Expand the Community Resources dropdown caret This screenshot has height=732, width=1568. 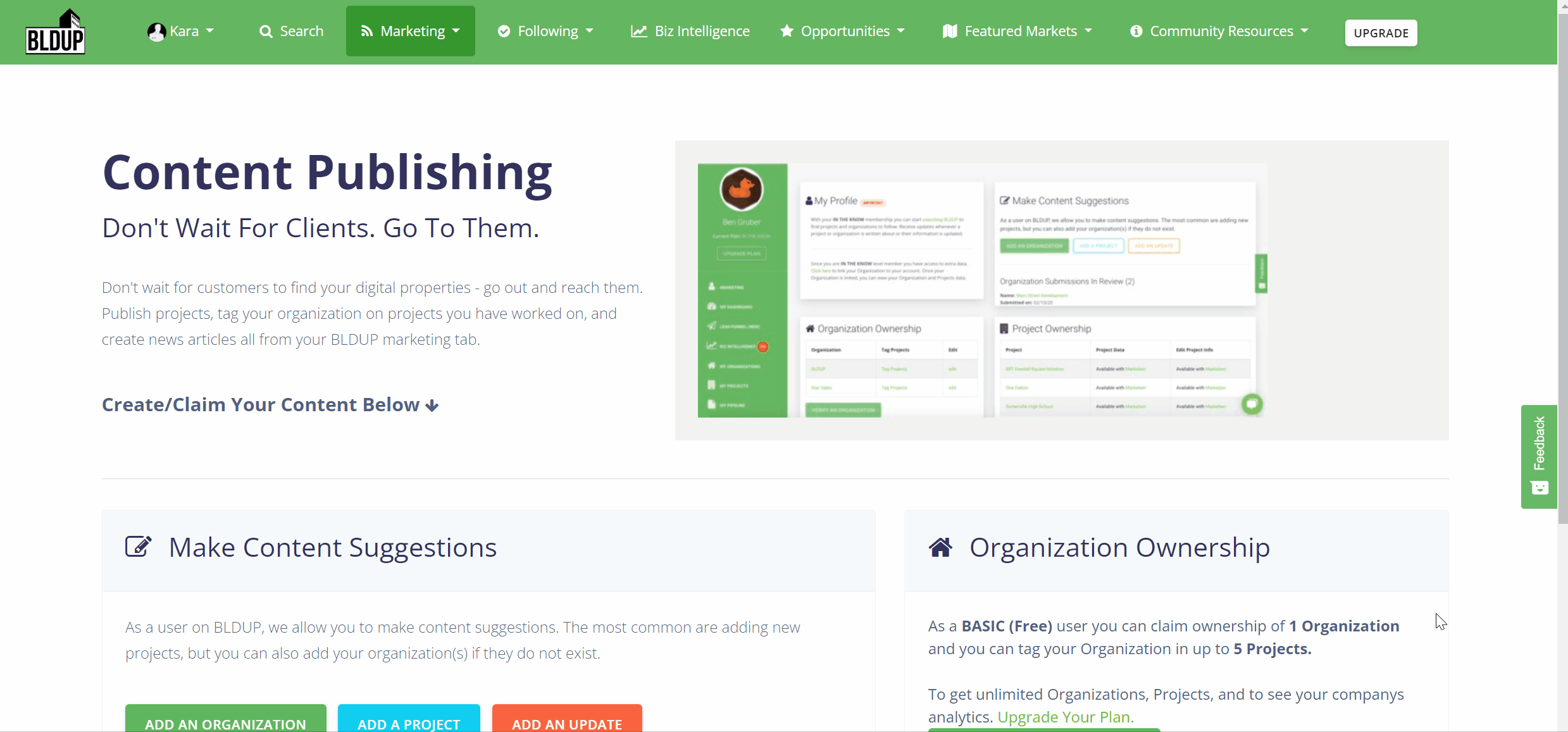point(1305,31)
